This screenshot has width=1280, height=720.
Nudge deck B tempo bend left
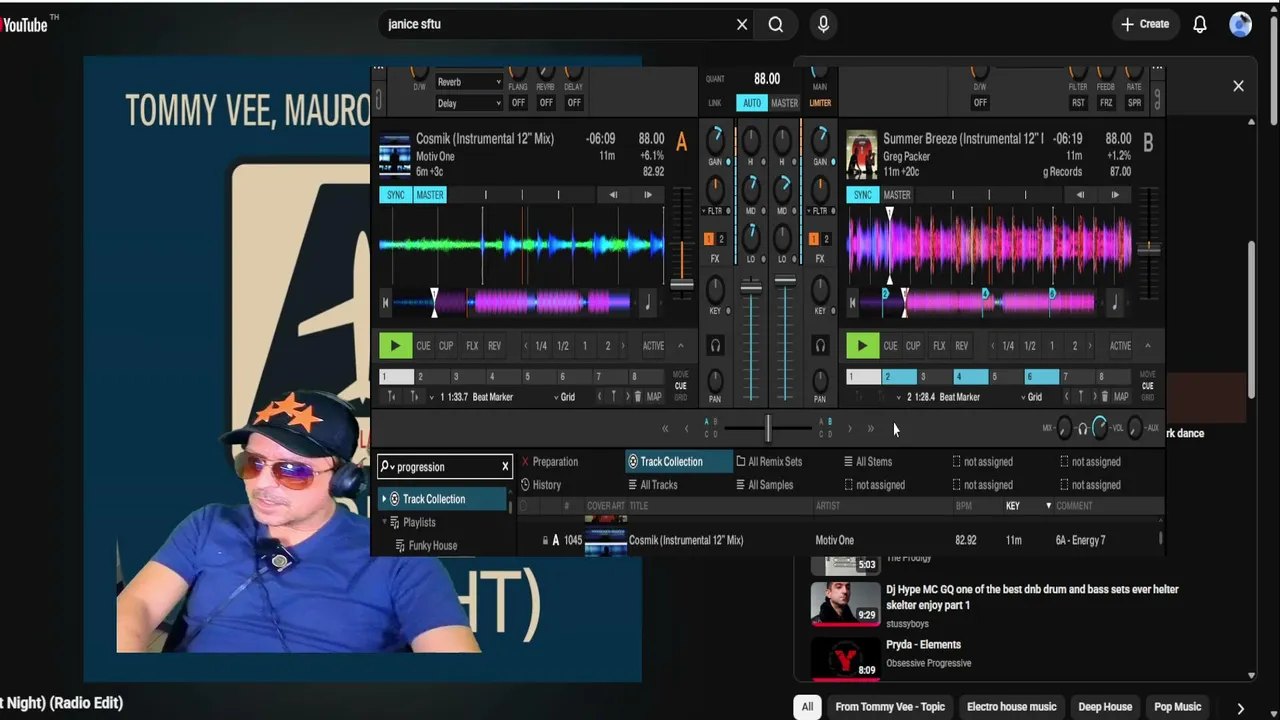pyautogui.click(x=1080, y=195)
